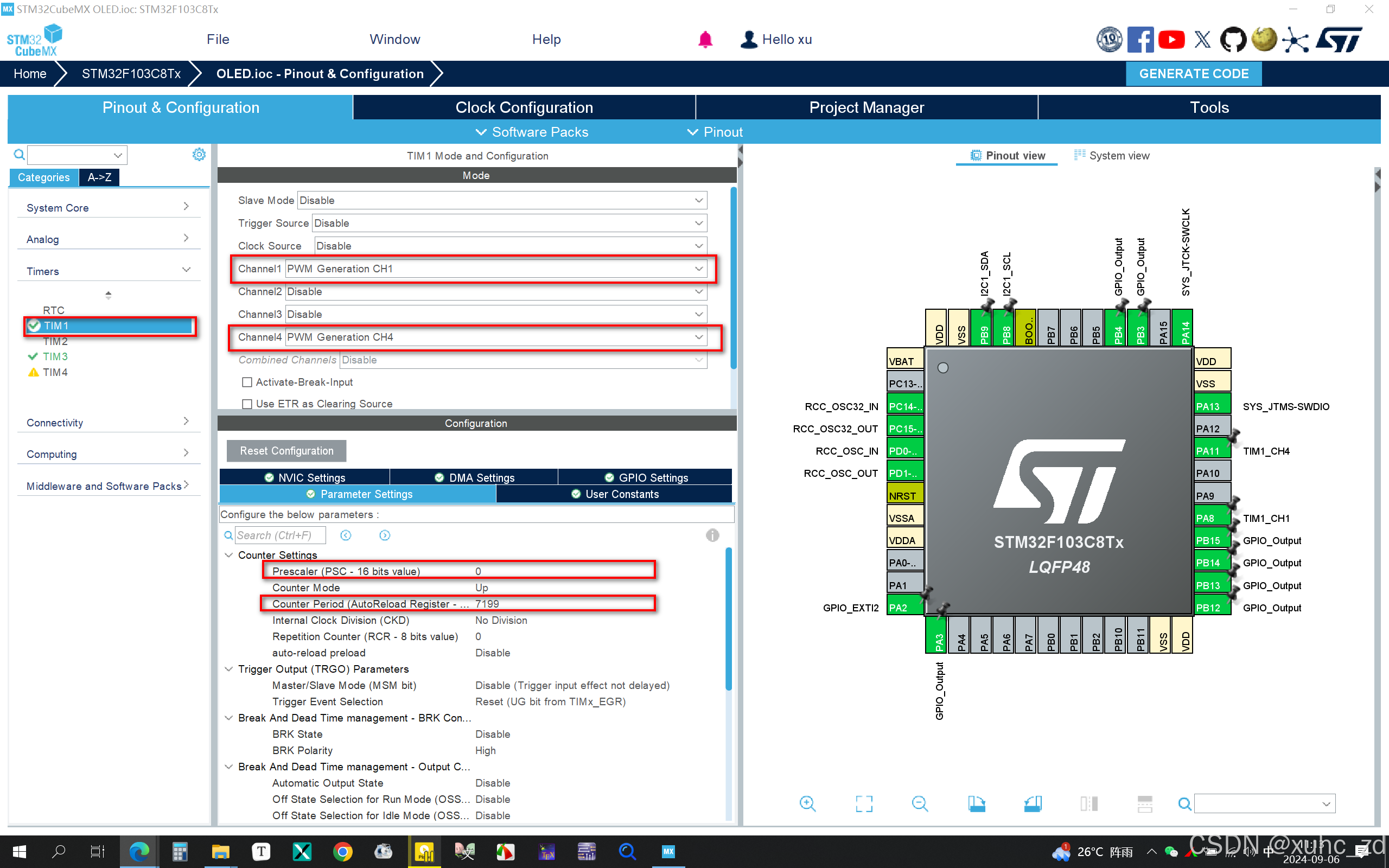Viewport: 1389px width, 868px height.
Task: Open the Clock Source dropdown
Action: [511, 246]
